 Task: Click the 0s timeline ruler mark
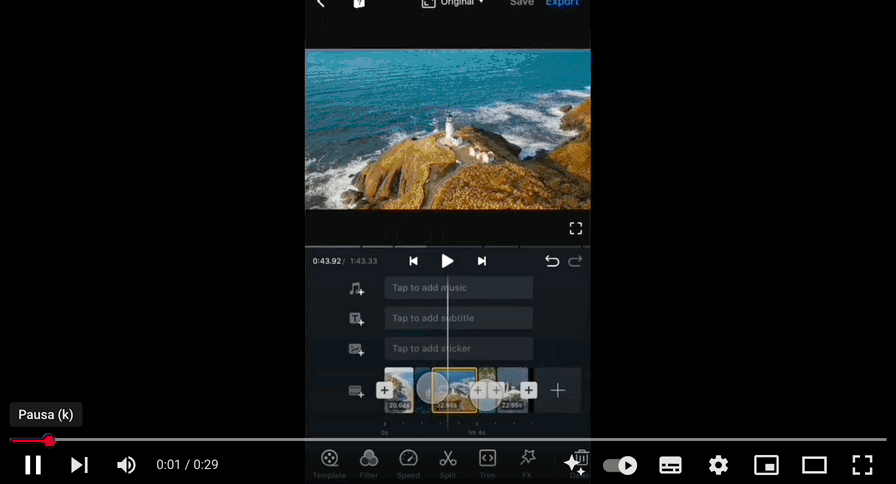tap(385, 433)
